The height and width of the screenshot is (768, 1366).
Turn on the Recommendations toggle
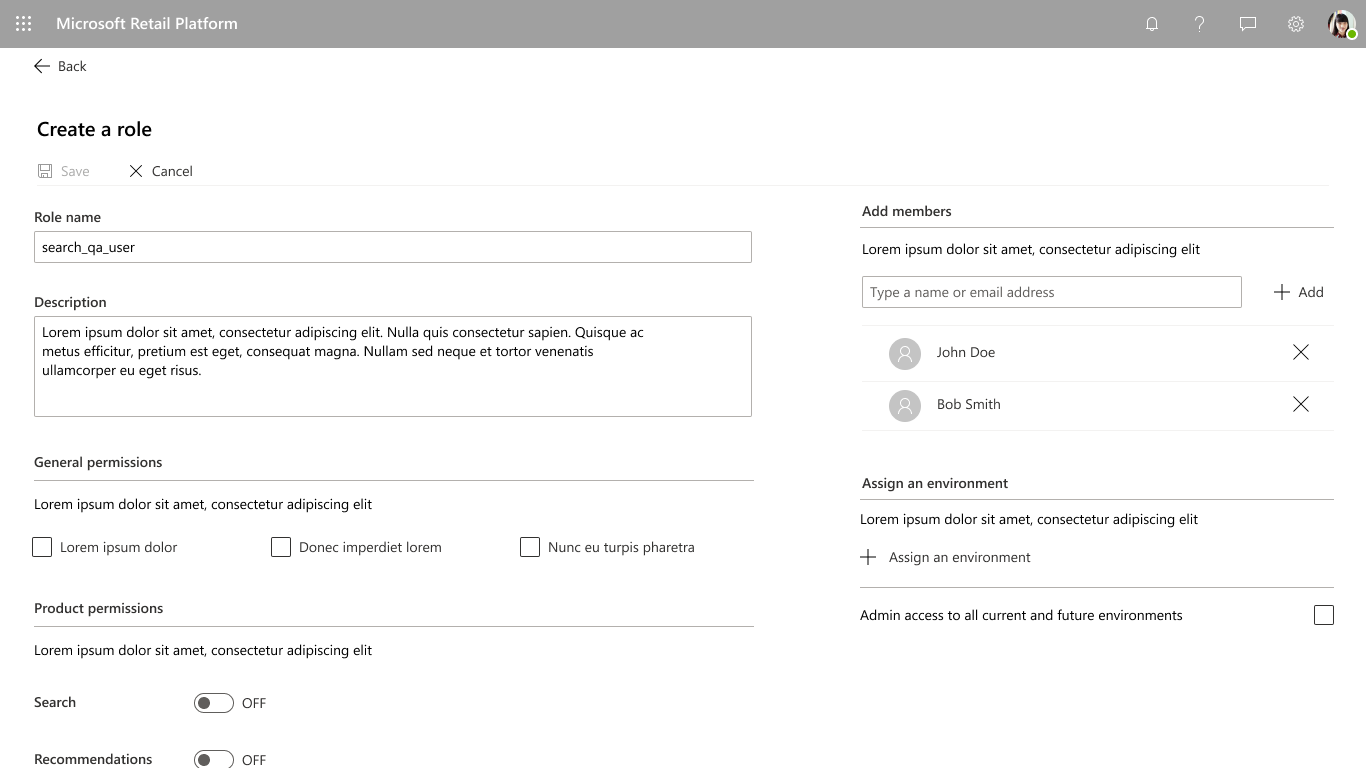[214, 759]
